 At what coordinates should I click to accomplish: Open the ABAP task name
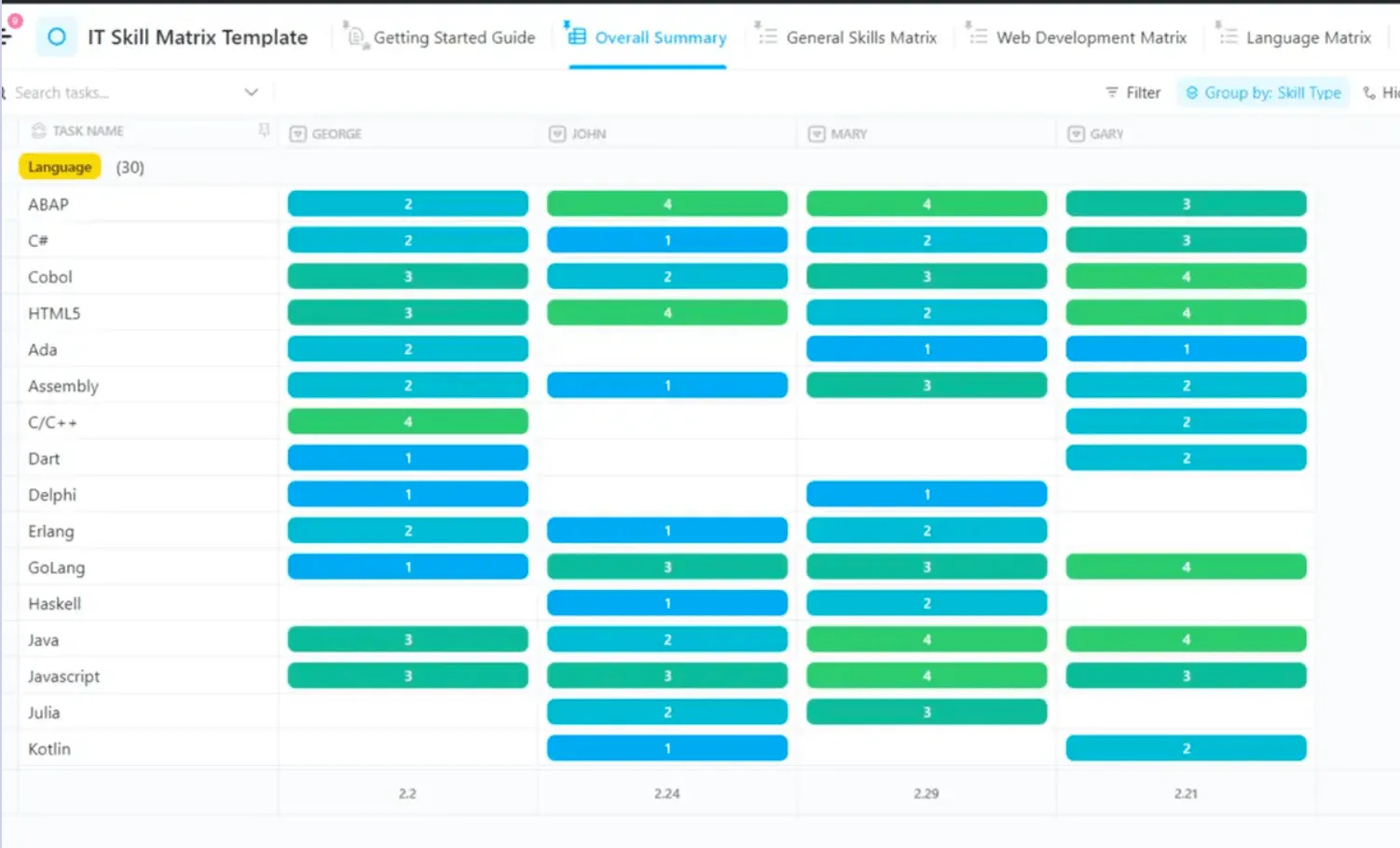coord(48,204)
